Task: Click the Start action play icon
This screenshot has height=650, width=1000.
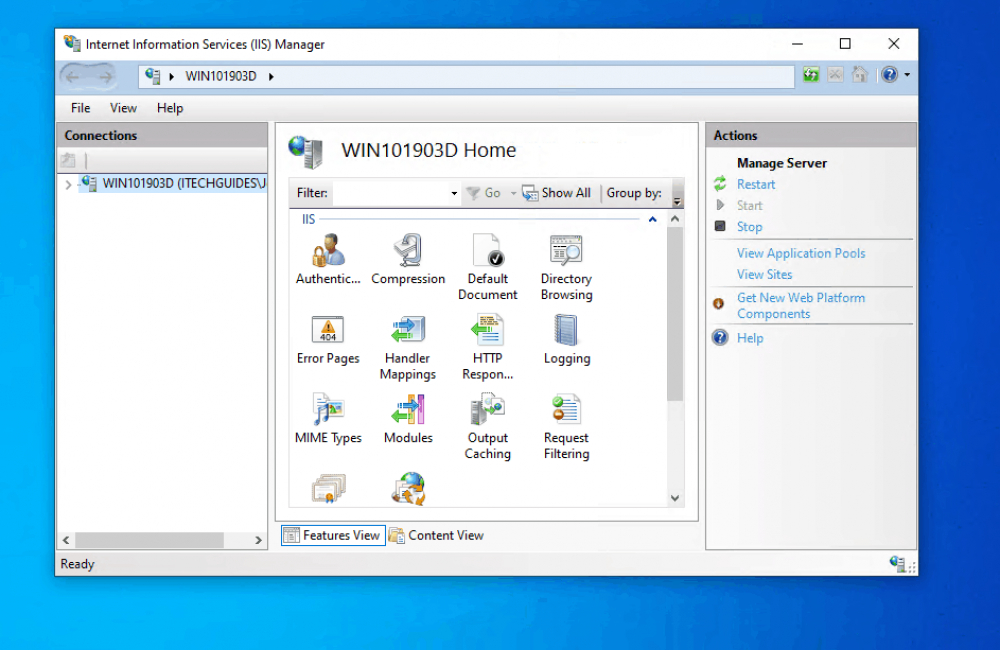Action: [720, 205]
